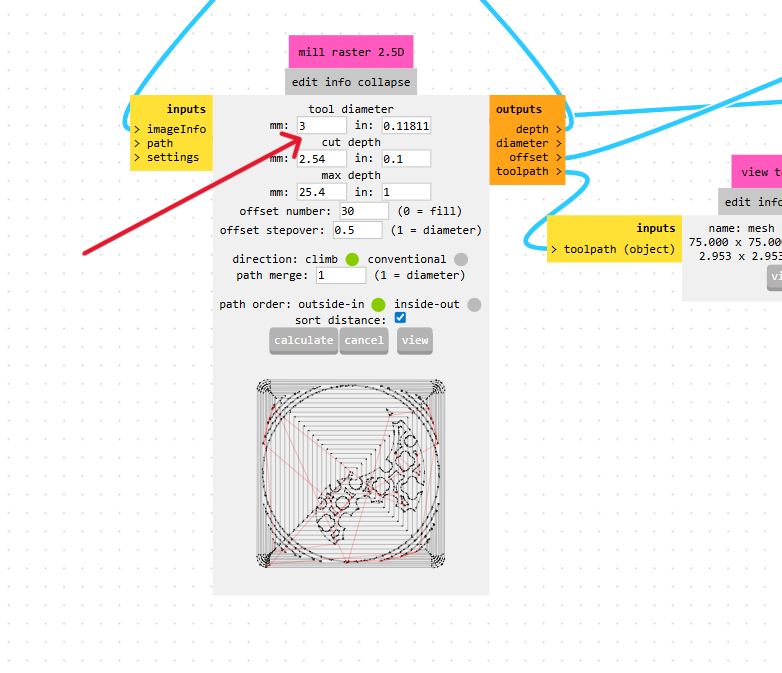Choose inside-out path order
782x673 pixels.
point(474,305)
